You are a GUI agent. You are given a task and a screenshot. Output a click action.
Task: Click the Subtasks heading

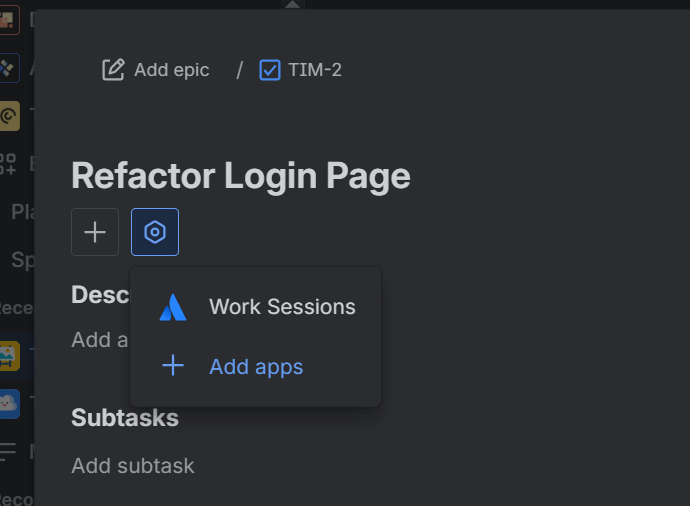click(x=125, y=418)
